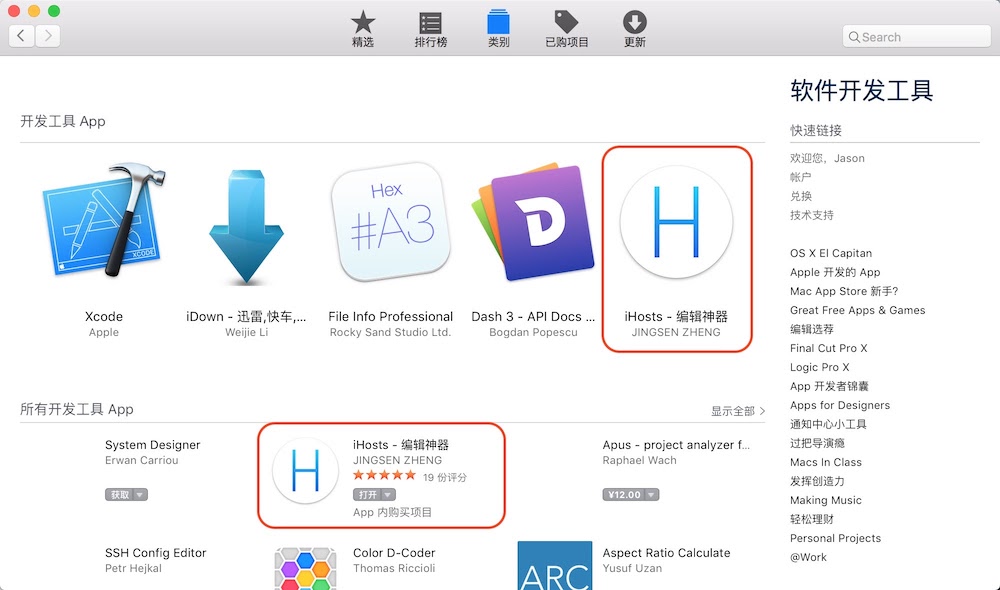Click the ¥12.00 price button for Apus

[624, 494]
